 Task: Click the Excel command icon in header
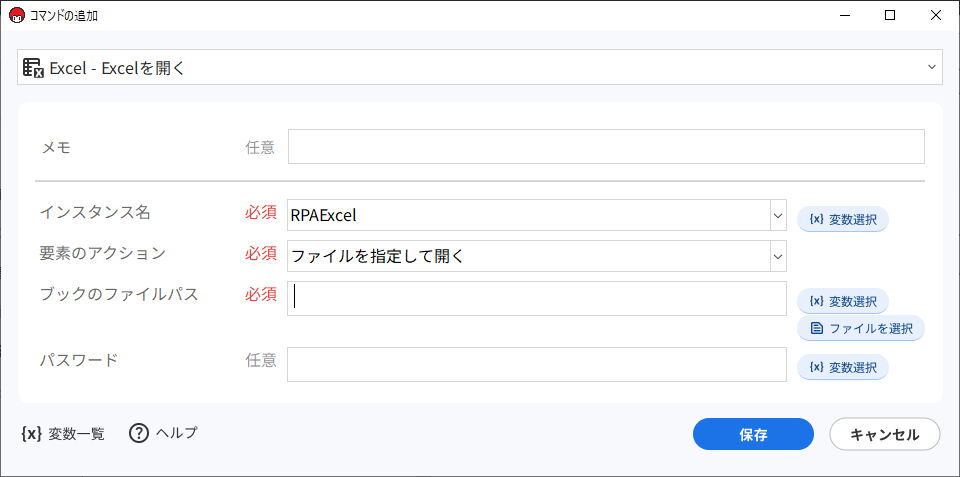(x=33, y=68)
